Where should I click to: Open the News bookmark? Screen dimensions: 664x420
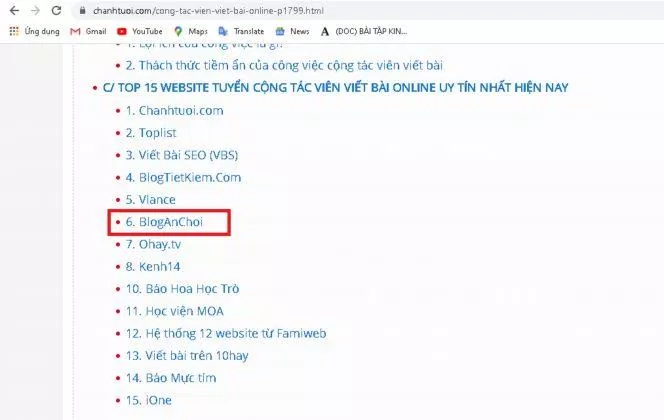pyautogui.click(x=292, y=31)
